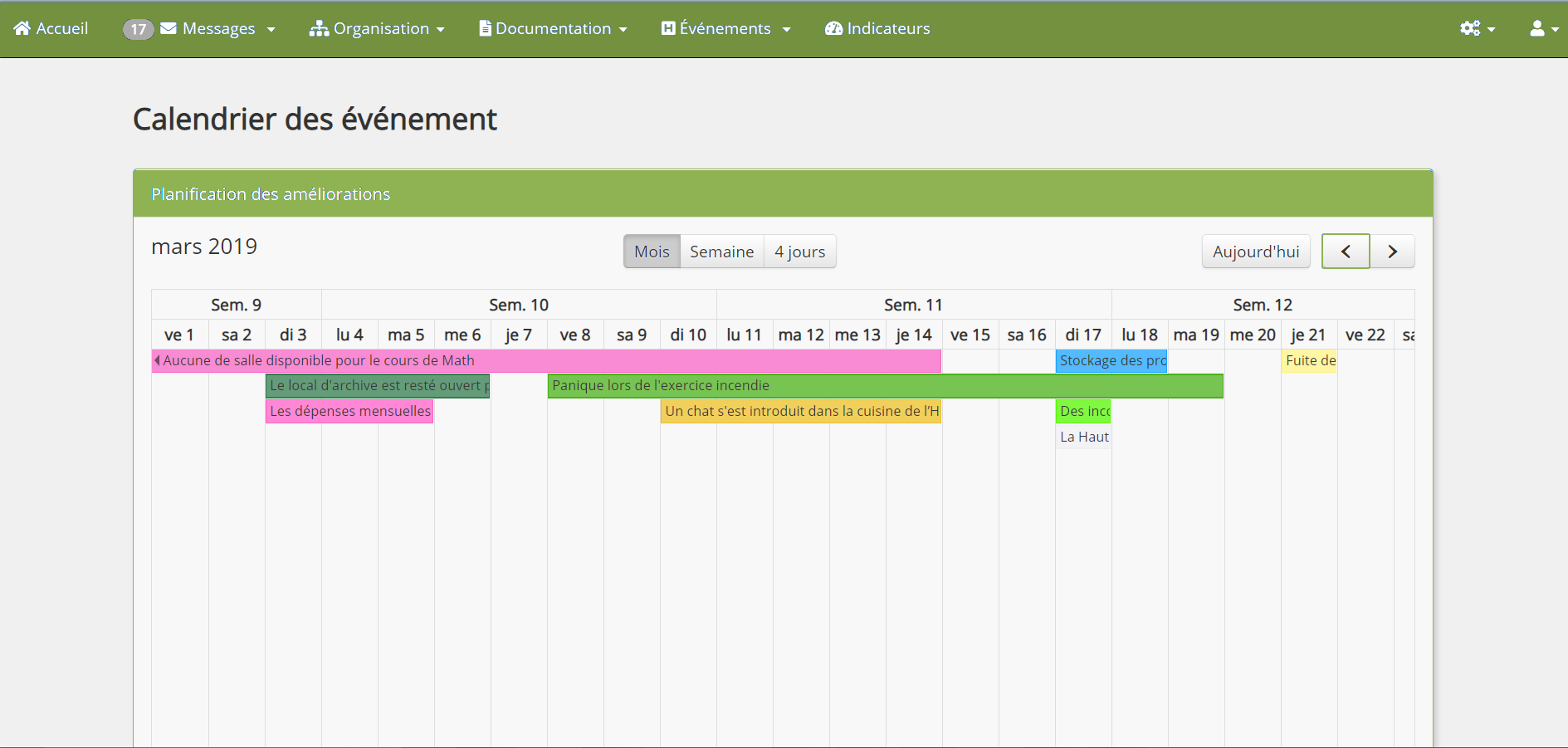The height and width of the screenshot is (748, 1568).
Task: Open the Indicateurs menu label
Action: pyautogui.click(x=888, y=28)
